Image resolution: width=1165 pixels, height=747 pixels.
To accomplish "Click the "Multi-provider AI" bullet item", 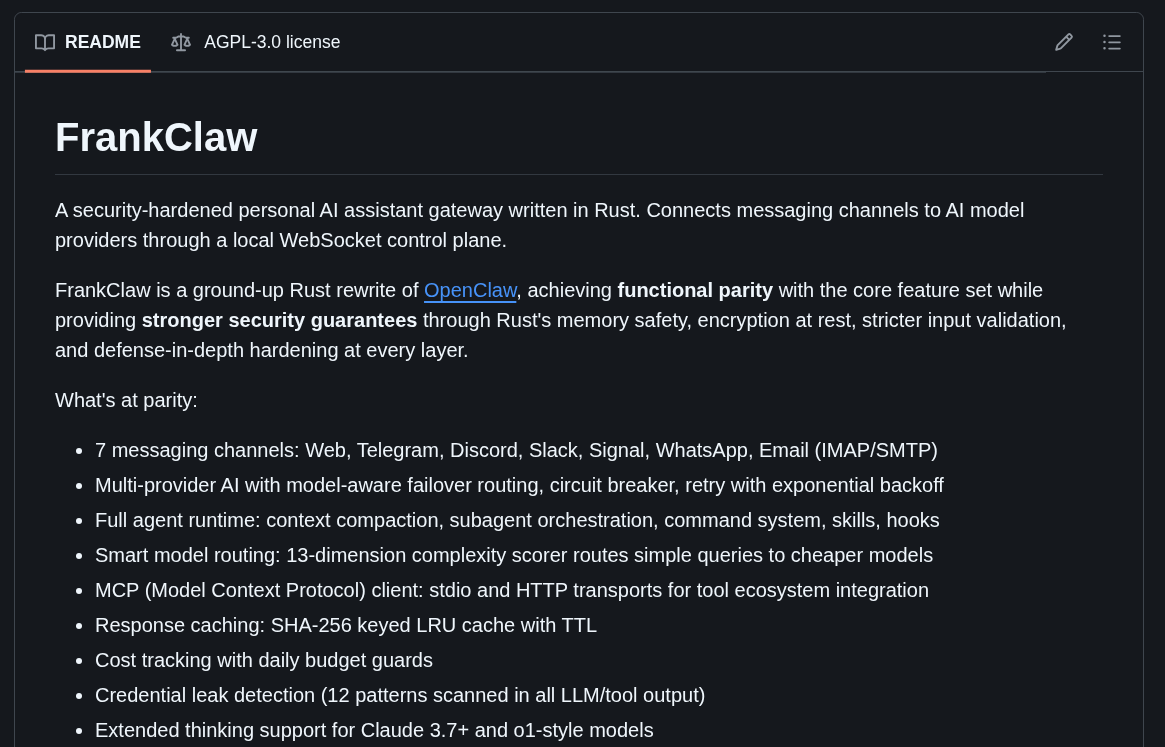I will click(519, 485).
